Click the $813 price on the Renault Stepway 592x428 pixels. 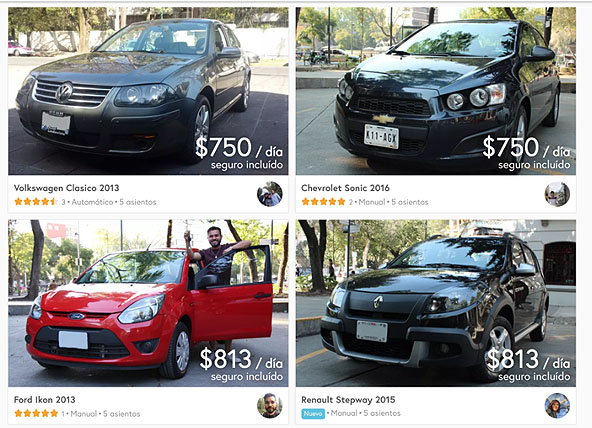click(x=513, y=359)
